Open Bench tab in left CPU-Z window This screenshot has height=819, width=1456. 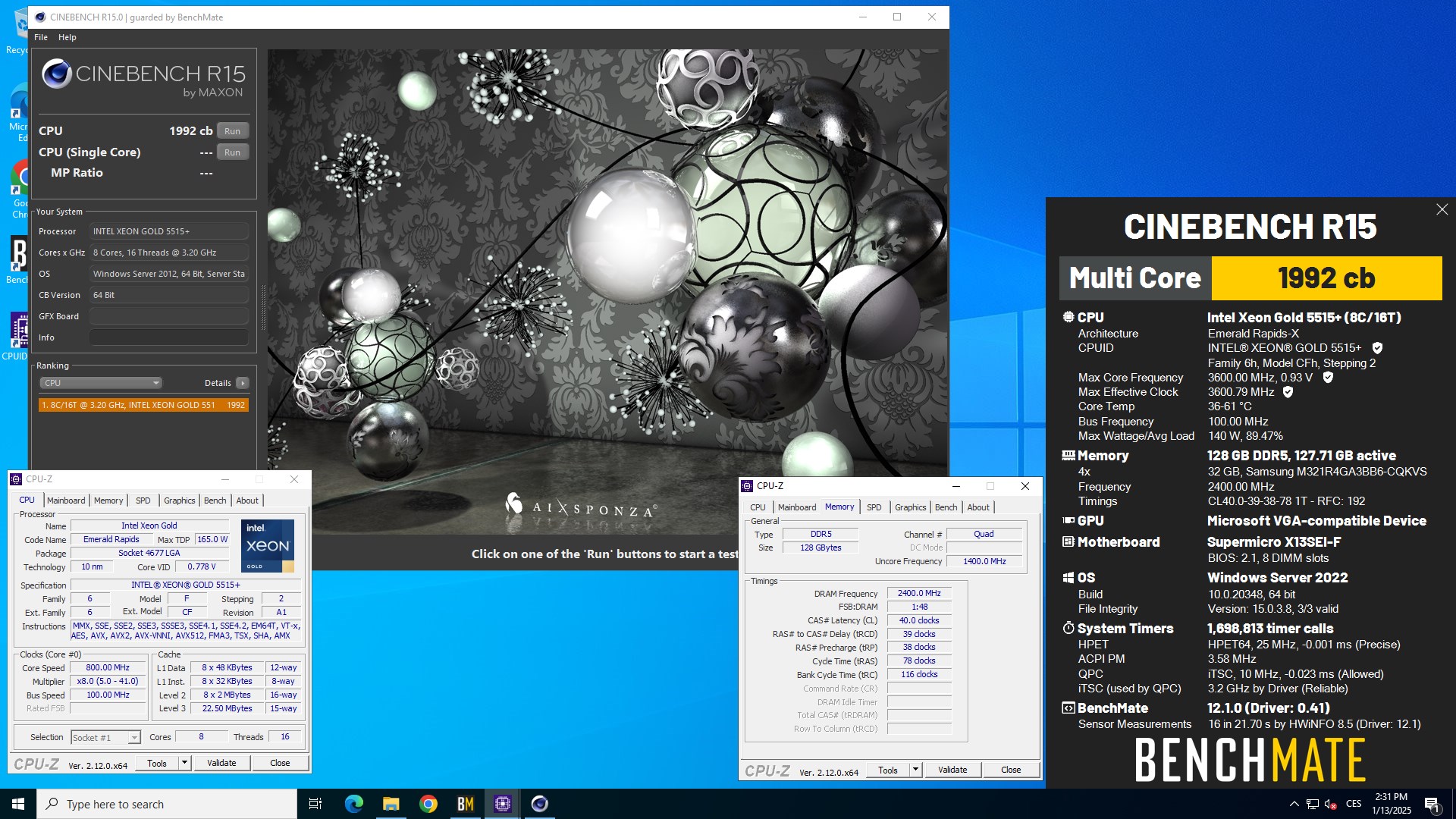click(215, 500)
